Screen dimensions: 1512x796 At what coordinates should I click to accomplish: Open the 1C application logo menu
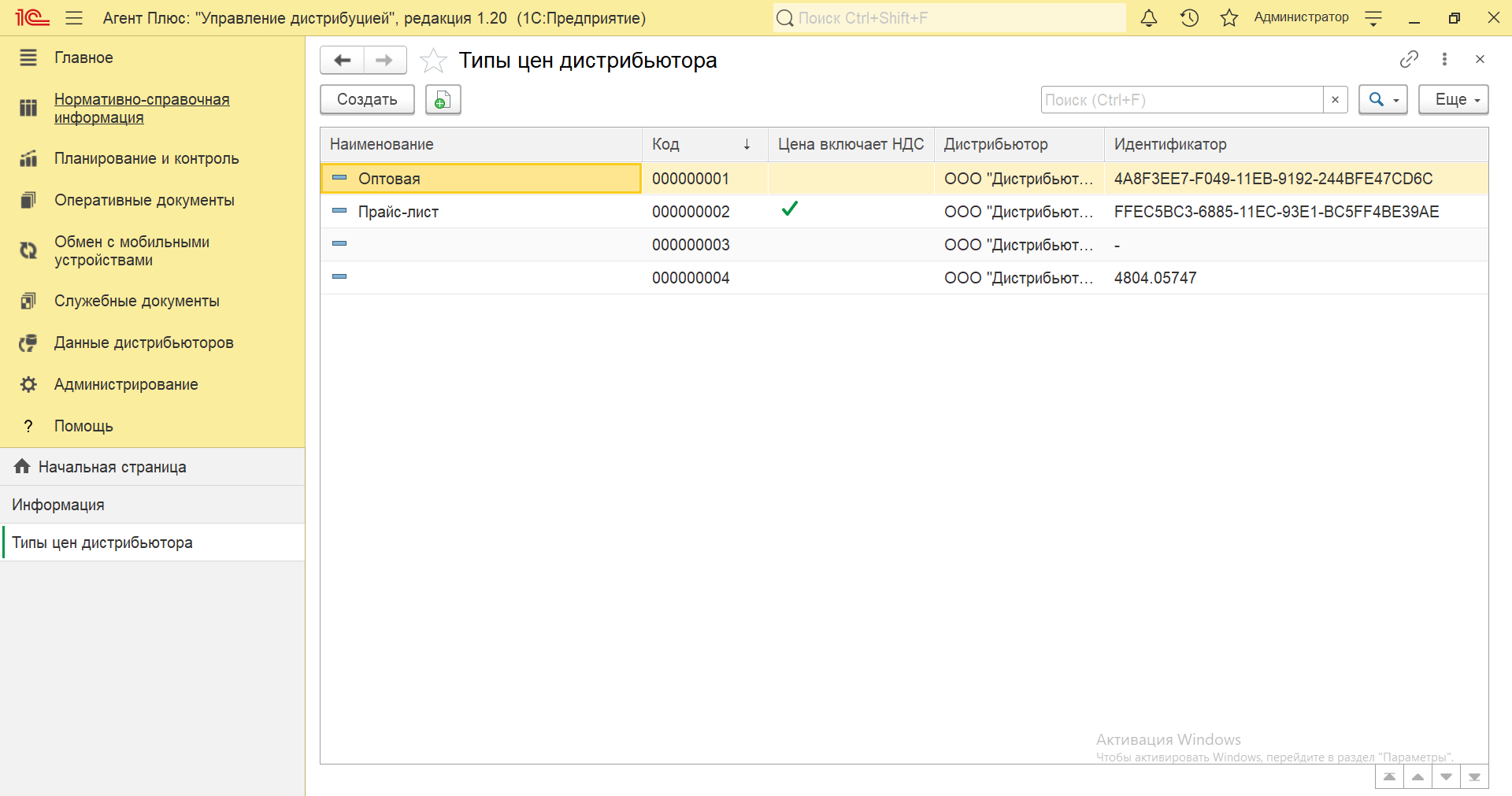coord(32,17)
